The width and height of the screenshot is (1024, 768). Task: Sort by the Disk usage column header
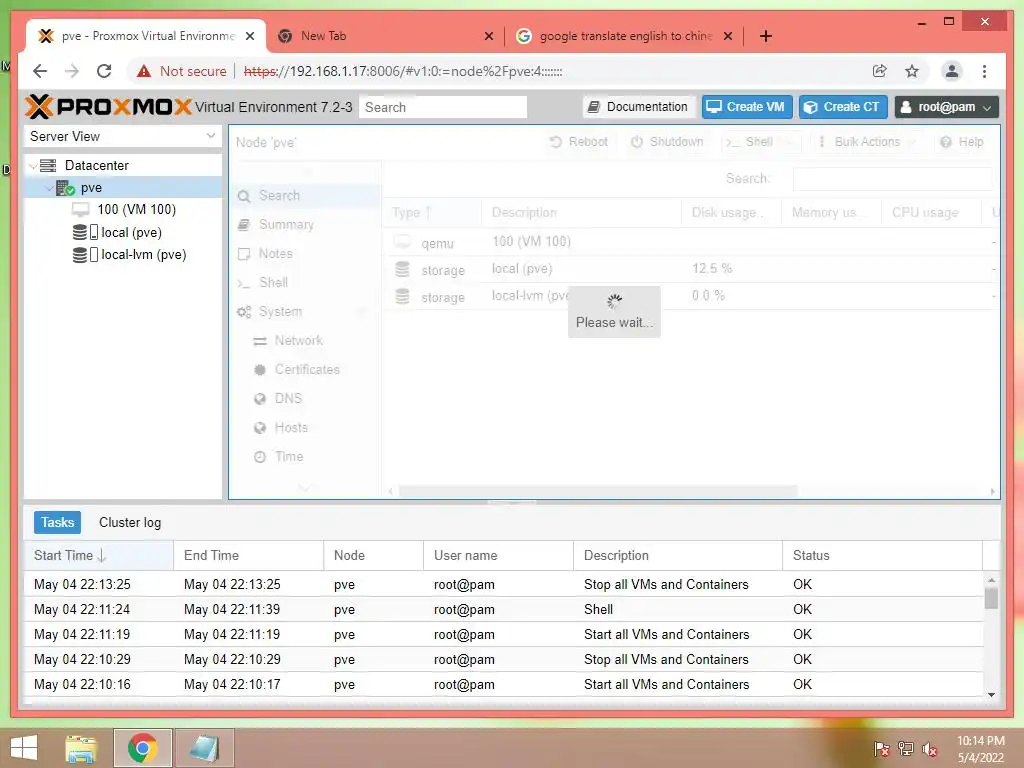731,212
